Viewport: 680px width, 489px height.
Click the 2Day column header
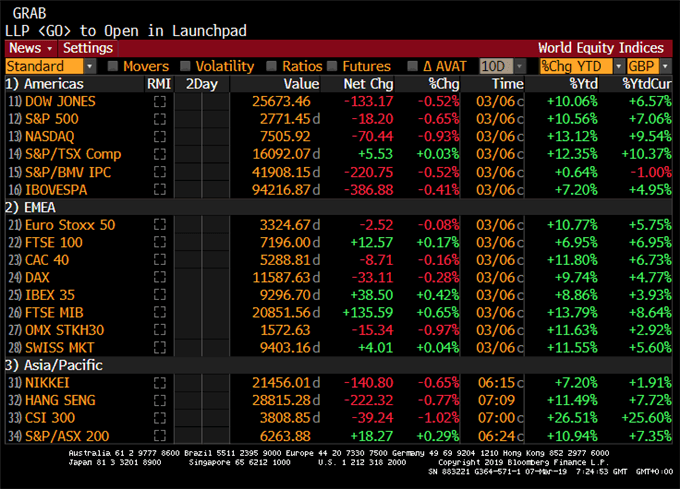pos(202,84)
